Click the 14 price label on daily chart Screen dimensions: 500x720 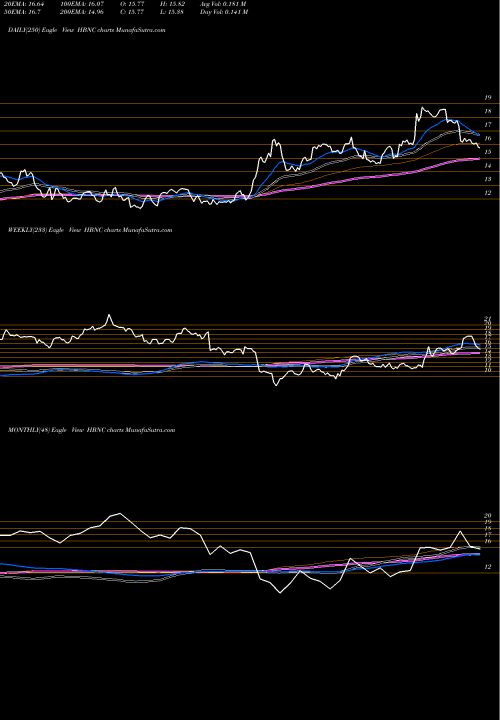coord(488,166)
